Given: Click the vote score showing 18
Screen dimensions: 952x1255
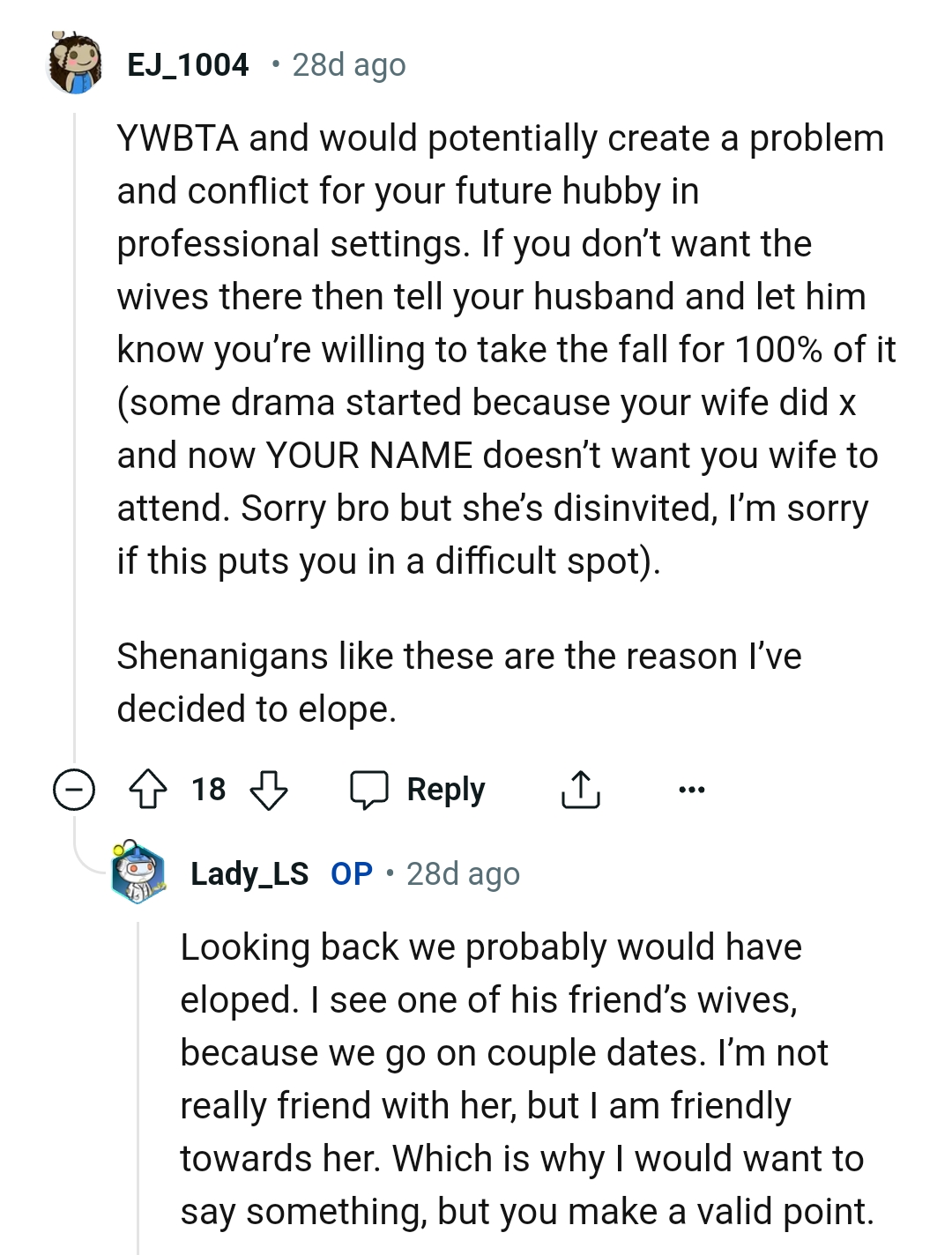Looking at the screenshot, I should [209, 789].
